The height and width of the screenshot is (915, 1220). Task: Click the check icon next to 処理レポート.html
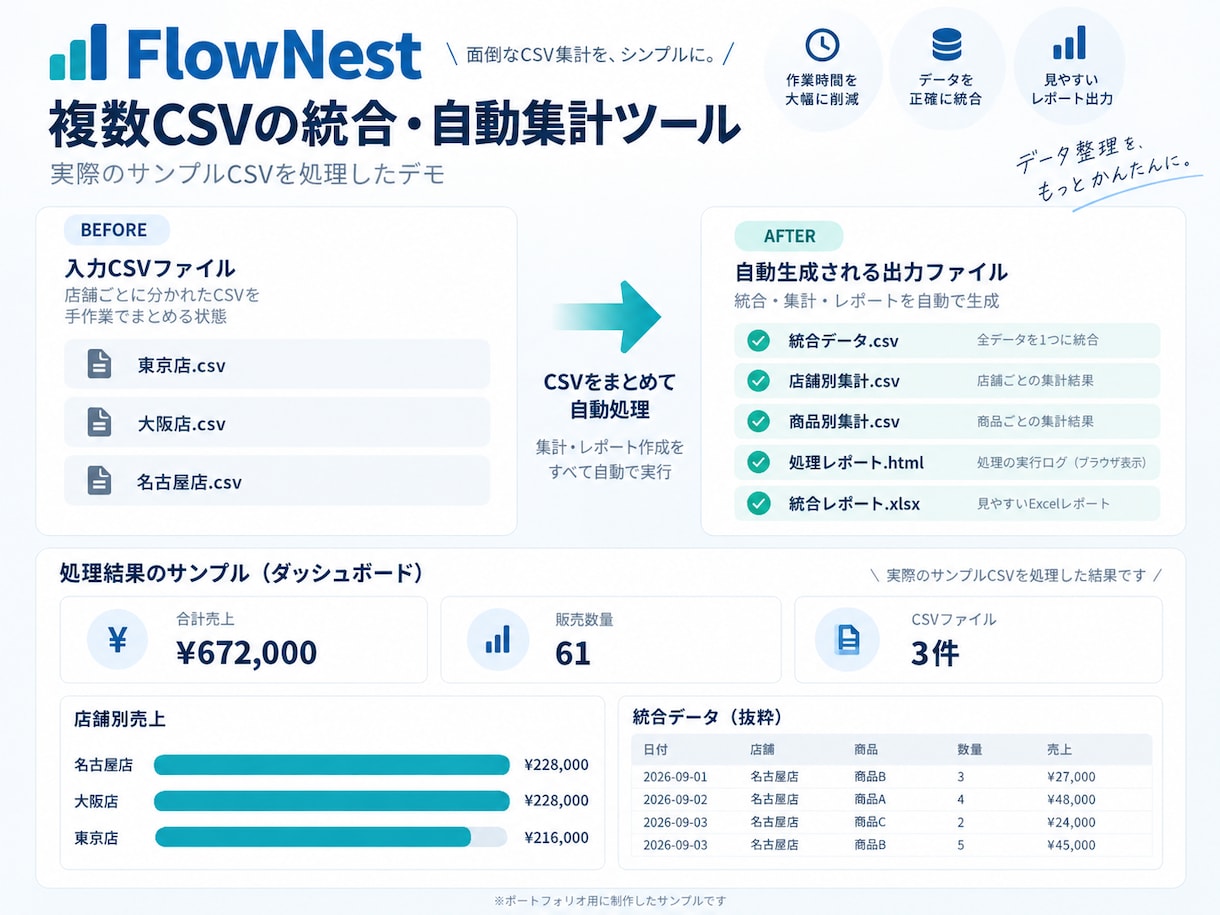tap(759, 462)
